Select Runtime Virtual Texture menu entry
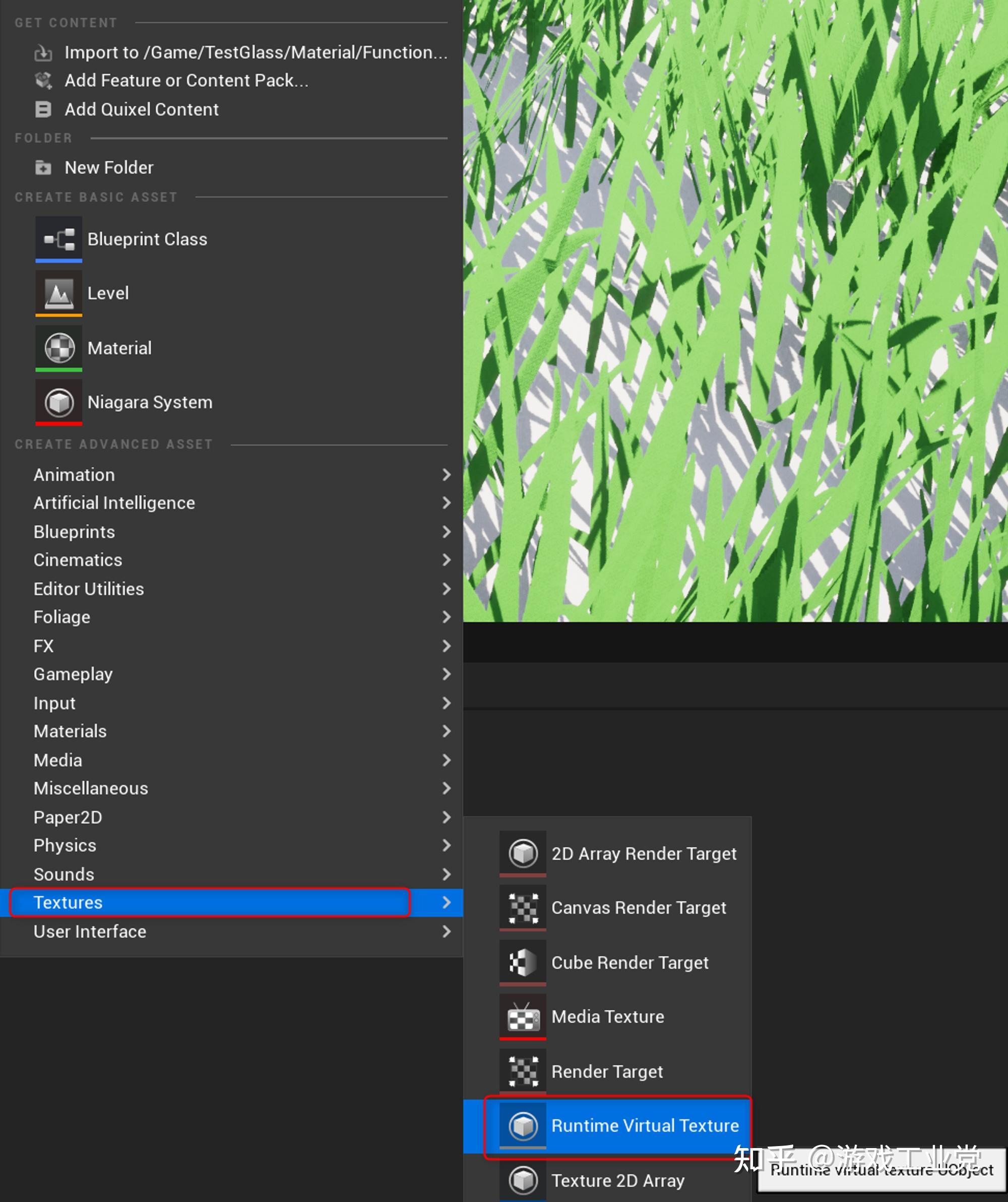This screenshot has width=1008, height=1202. tap(646, 1125)
